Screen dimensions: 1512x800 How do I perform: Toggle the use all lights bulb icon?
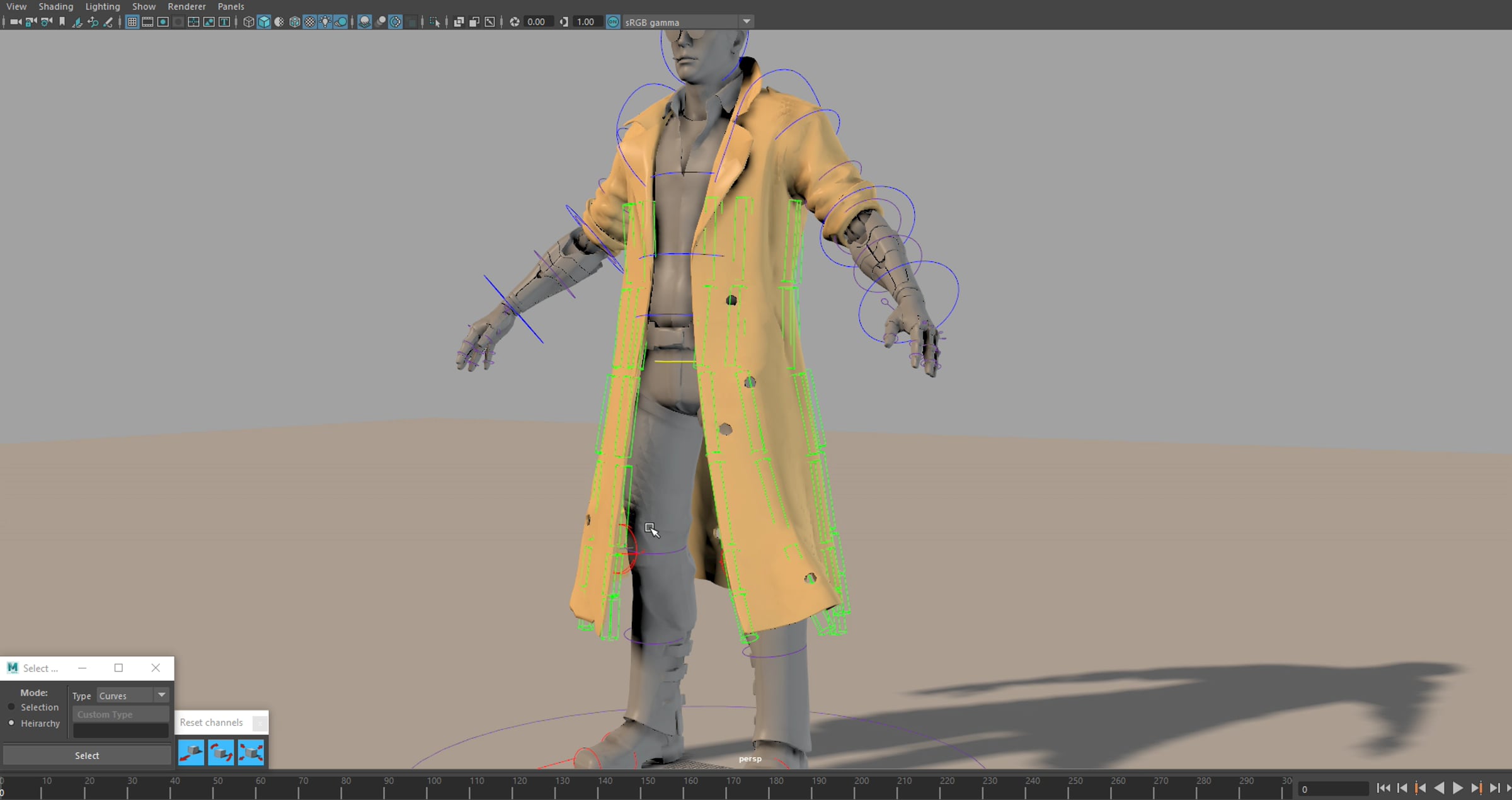325,22
